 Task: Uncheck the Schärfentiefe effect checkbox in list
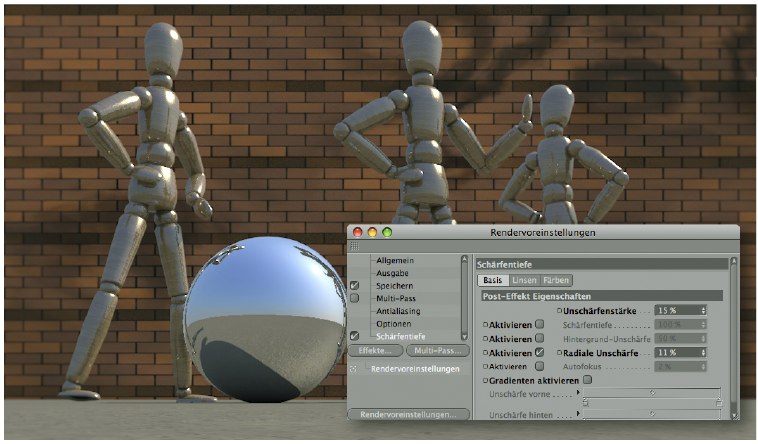[354, 336]
